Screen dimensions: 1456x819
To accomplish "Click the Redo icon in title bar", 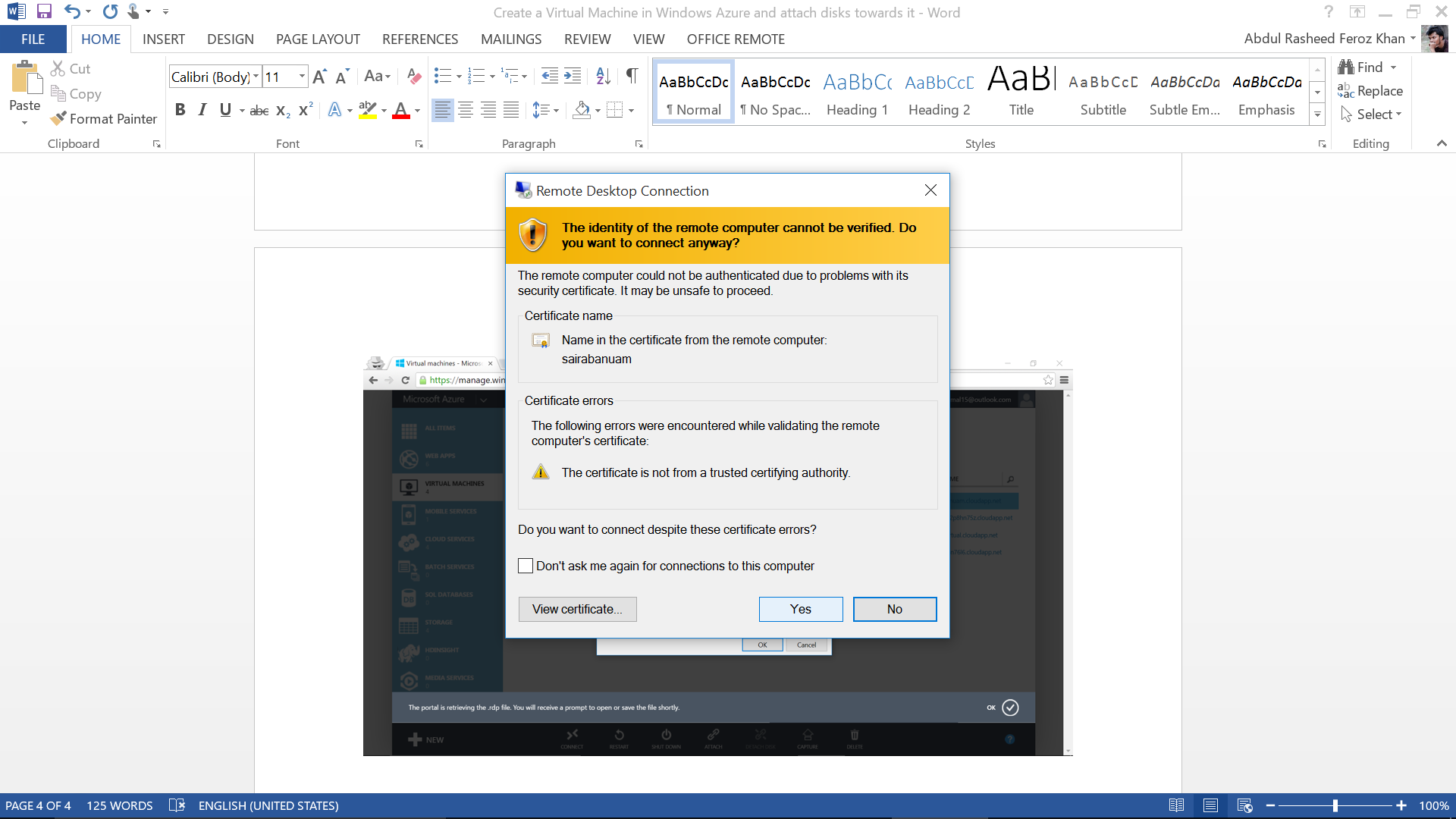I will click(x=110, y=11).
